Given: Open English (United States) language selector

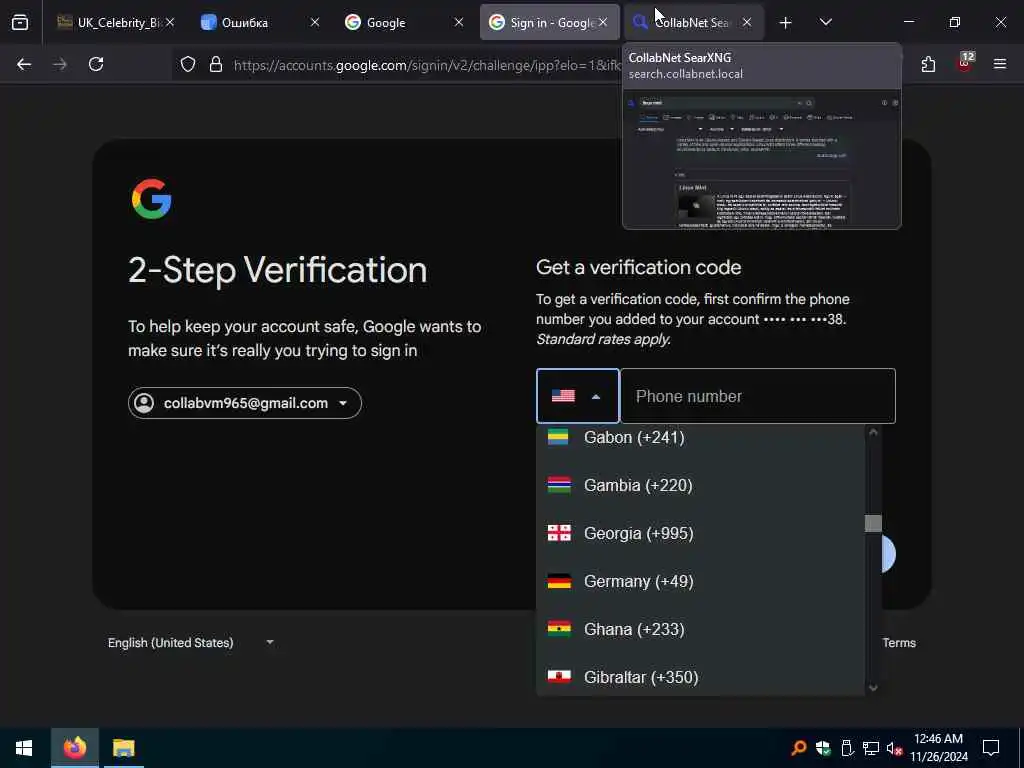Looking at the screenshot, I should click(x=191, y=643).
